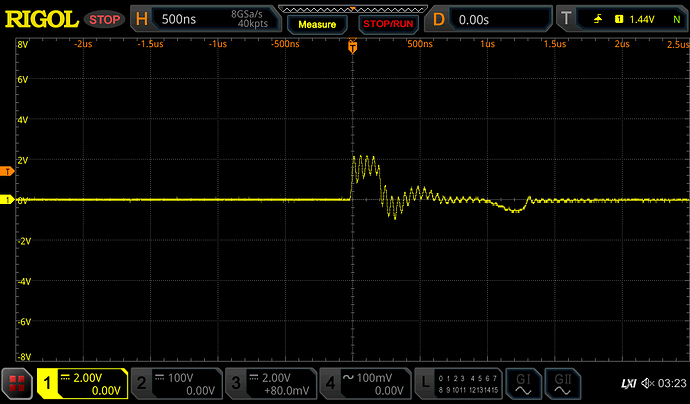Open the GI signal generator

point(524,383)
